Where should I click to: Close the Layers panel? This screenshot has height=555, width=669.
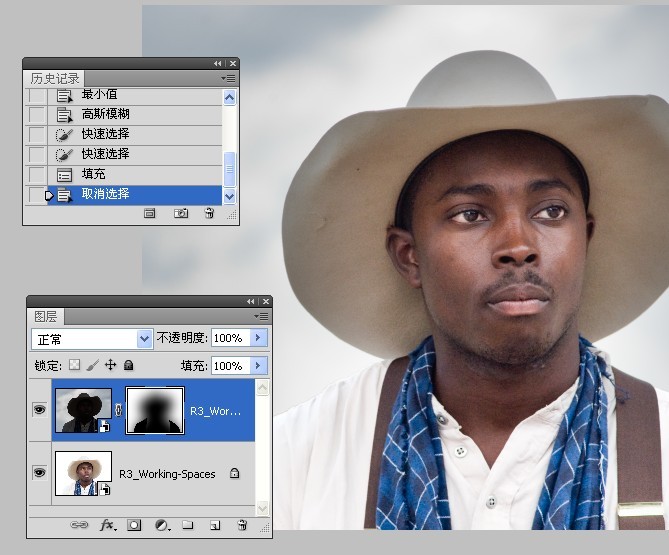266,302
